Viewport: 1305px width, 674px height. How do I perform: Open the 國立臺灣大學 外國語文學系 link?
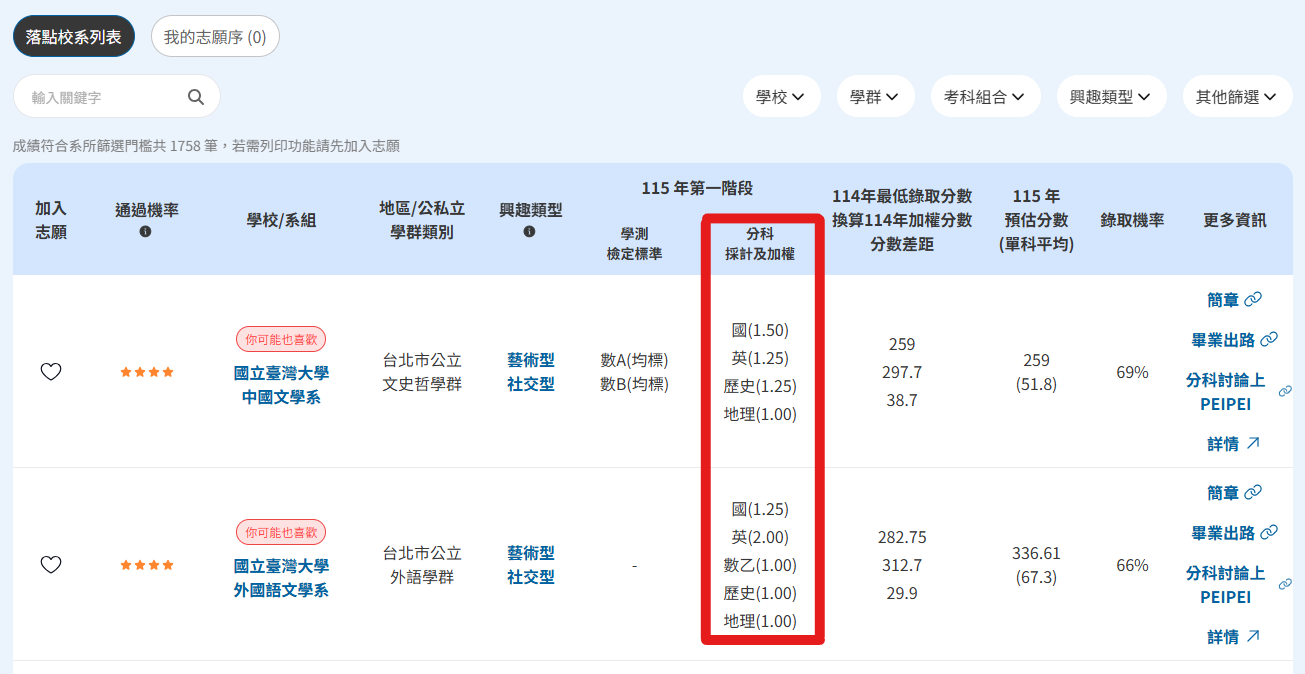(281, 578)
